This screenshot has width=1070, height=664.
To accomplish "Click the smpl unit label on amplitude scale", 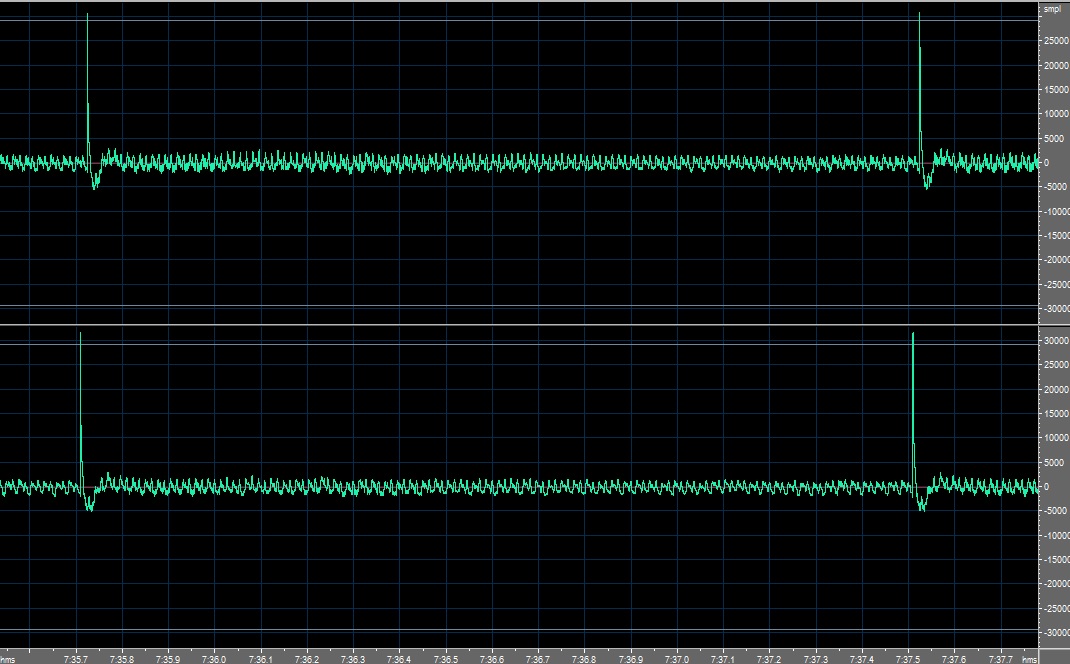I will click(1052, 10).
